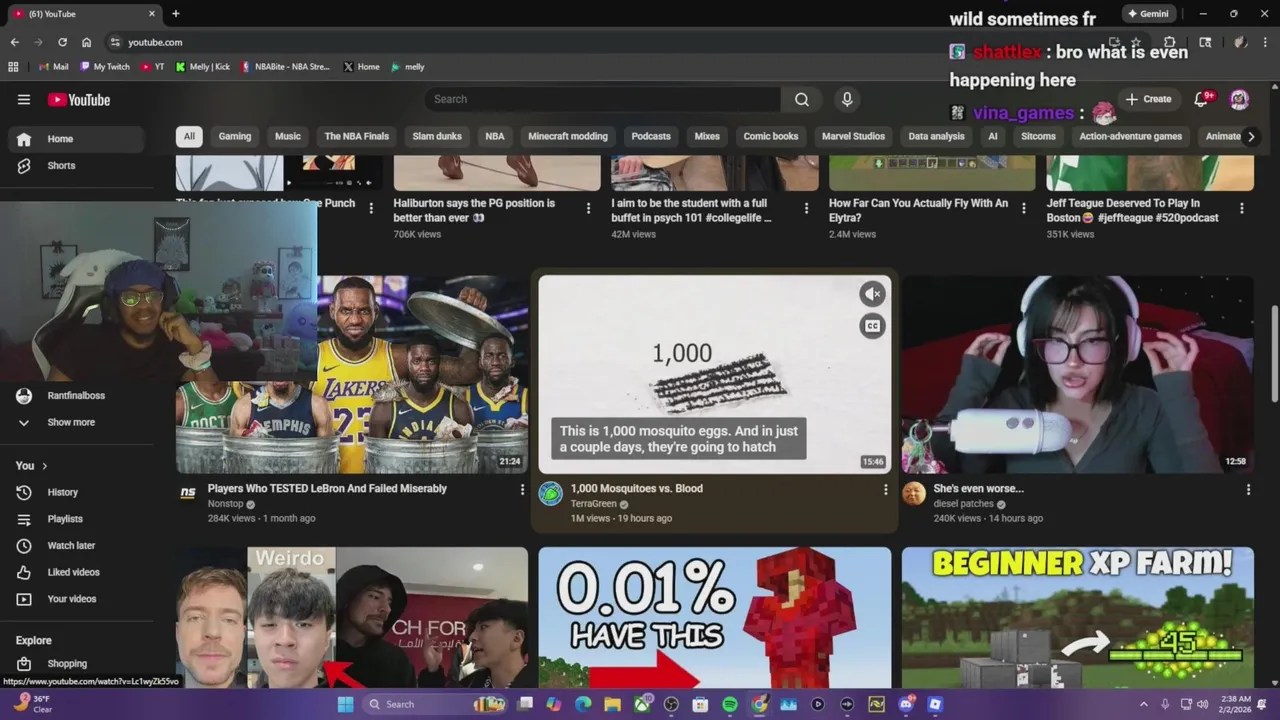Toggle captions on video preview
1280x720 pixels.
(873, 326)
